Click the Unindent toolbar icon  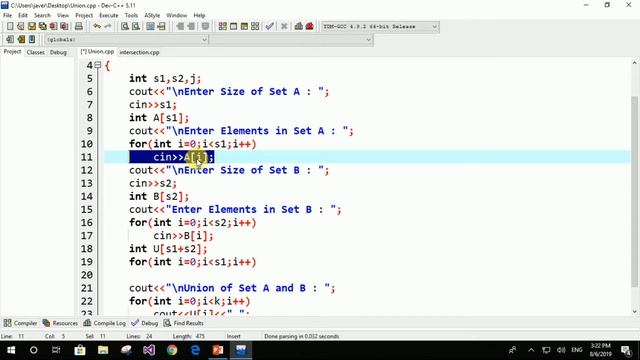coord(191,27)
